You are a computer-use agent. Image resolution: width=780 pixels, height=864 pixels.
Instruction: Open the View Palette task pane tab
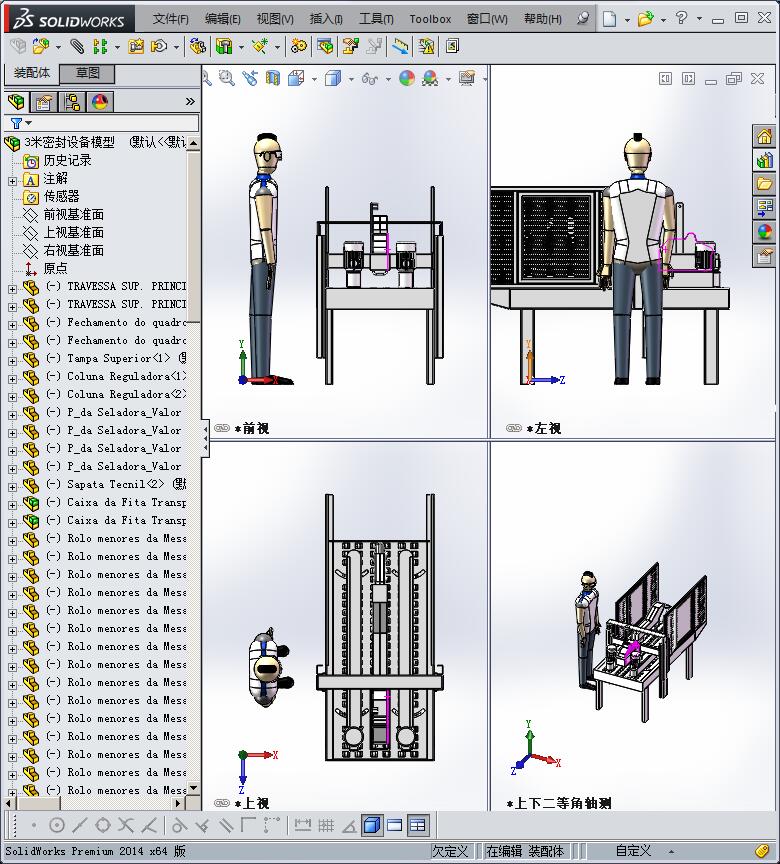764,208
